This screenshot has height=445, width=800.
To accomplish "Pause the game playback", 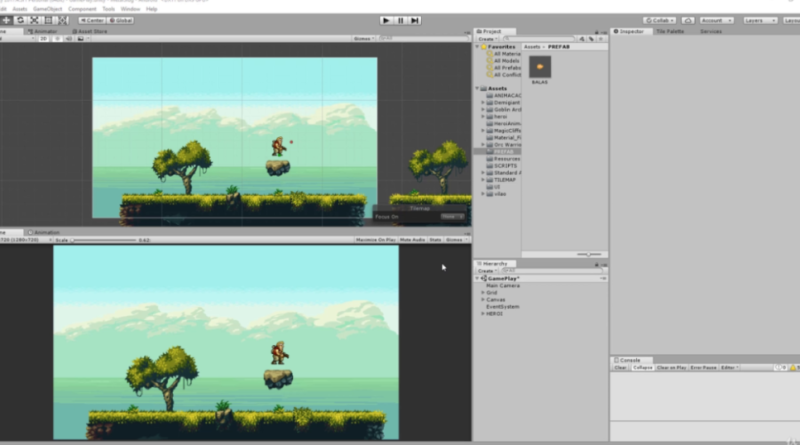I will [401, 20].
